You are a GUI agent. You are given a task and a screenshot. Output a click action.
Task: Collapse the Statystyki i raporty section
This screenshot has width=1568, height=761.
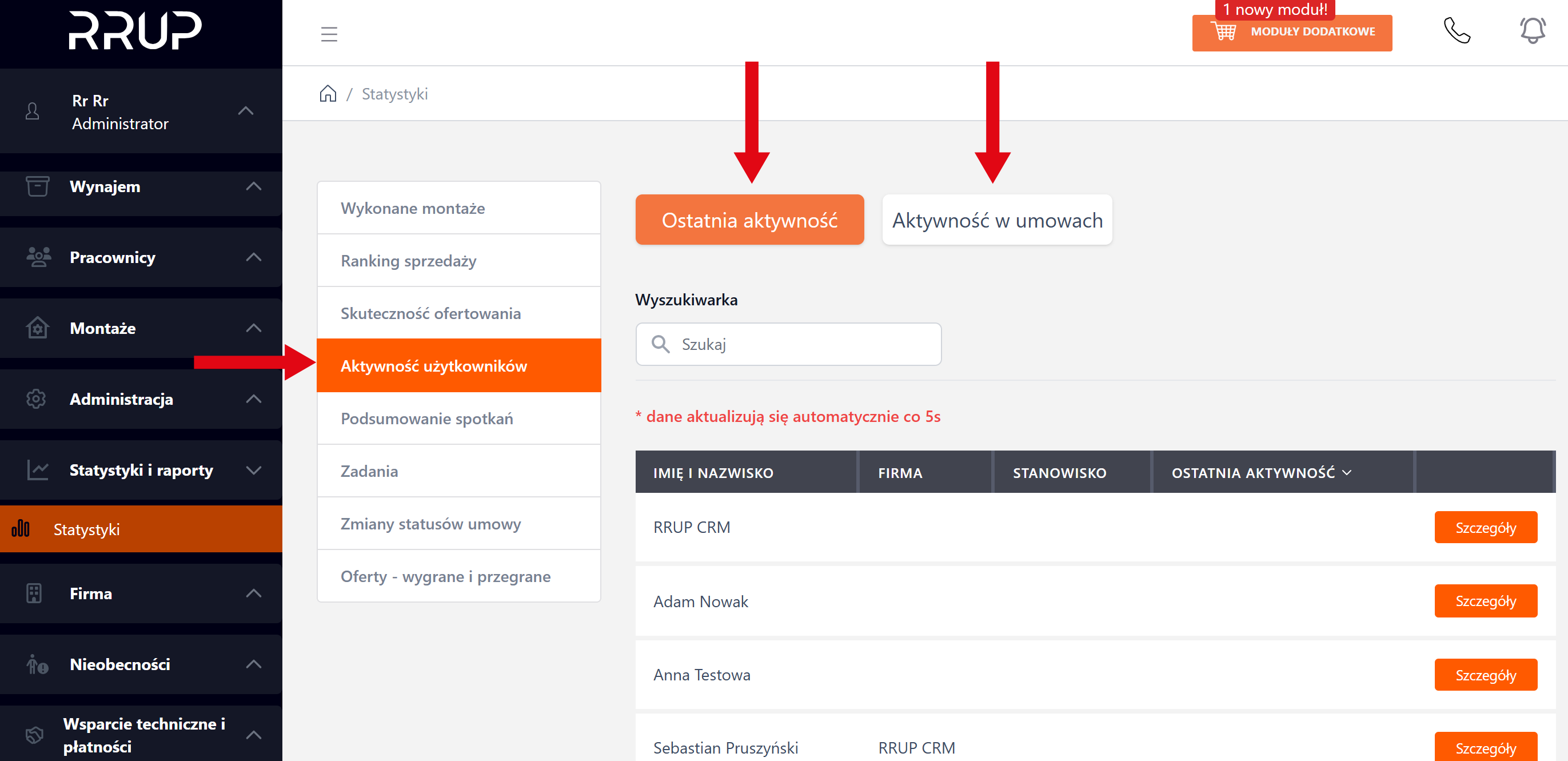(x=253, y=470)
